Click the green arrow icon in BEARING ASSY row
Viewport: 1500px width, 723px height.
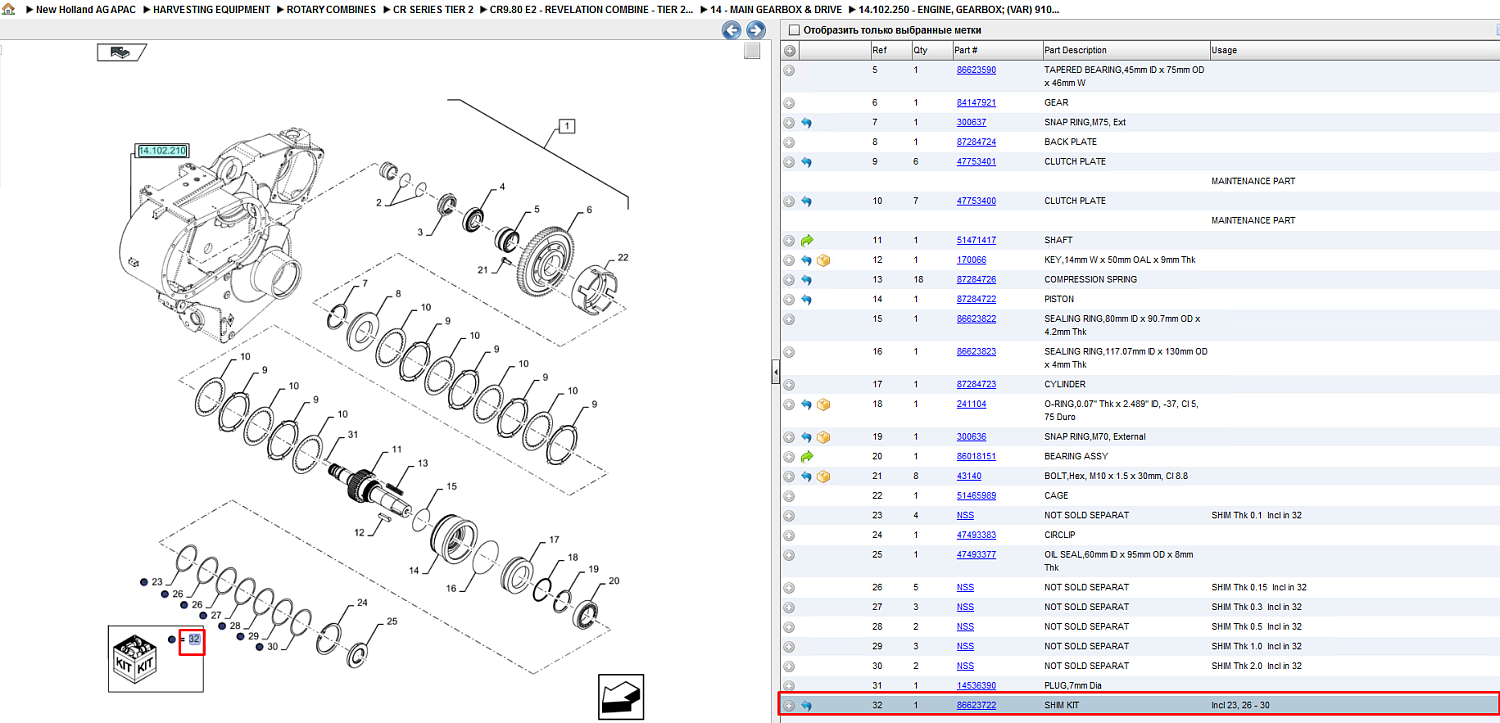807,456
